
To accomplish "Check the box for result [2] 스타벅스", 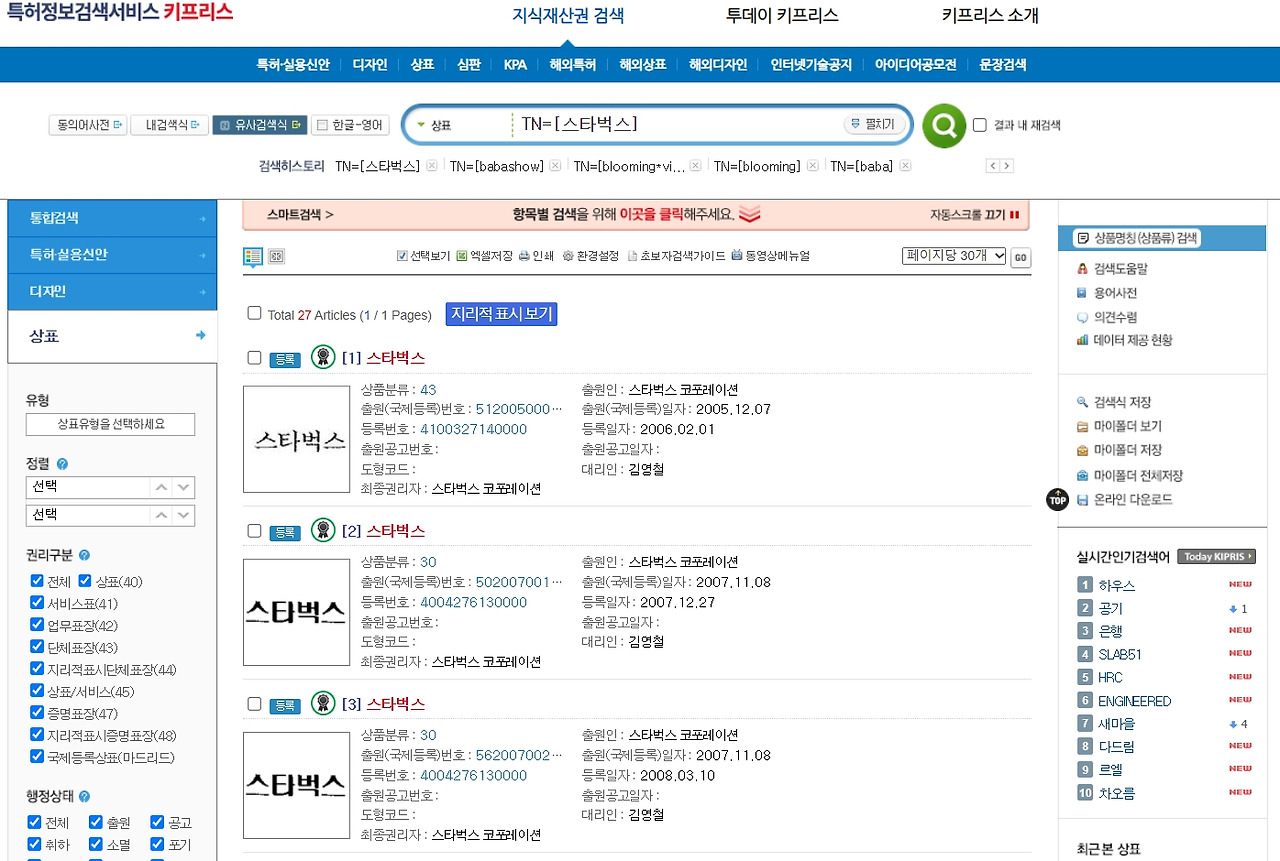I will click(254, 531).
